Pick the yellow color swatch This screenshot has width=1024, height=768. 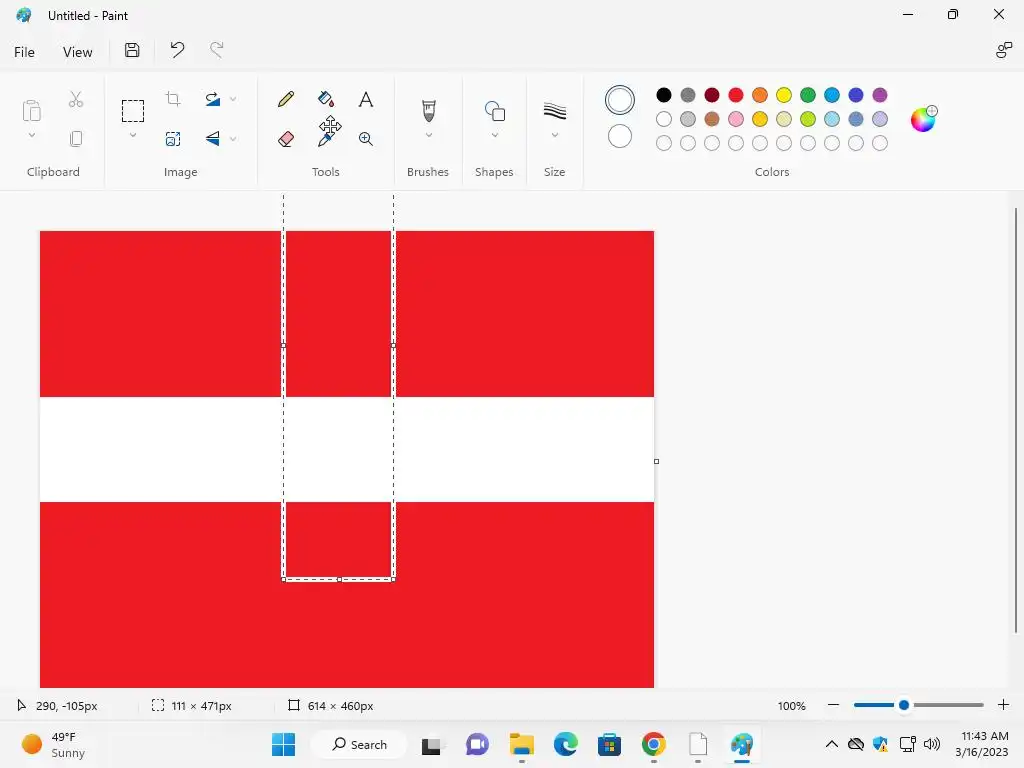(x=784, y=95)
